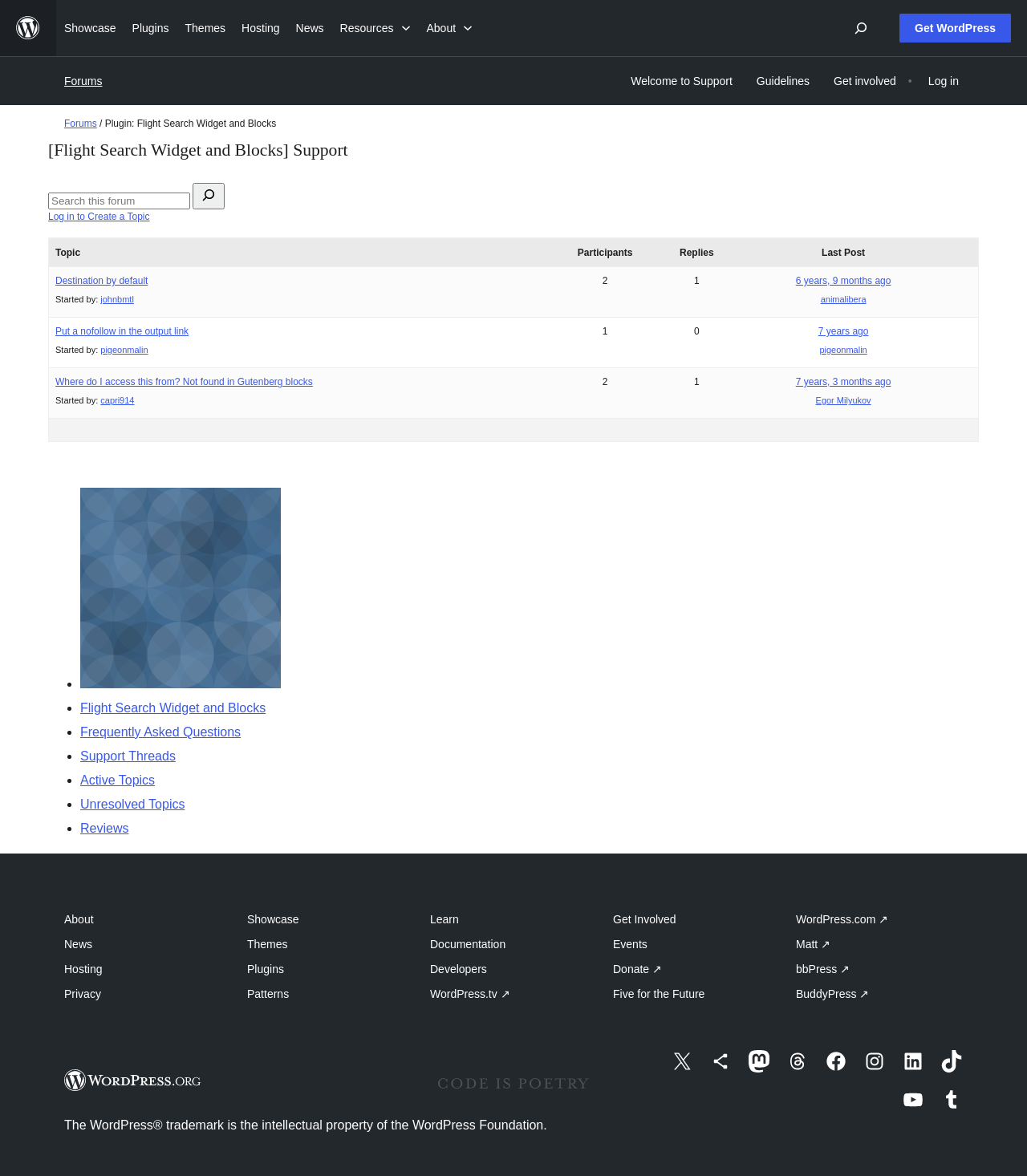
Task: Open Unresolved Topics
Action: (x=132, y=804)
